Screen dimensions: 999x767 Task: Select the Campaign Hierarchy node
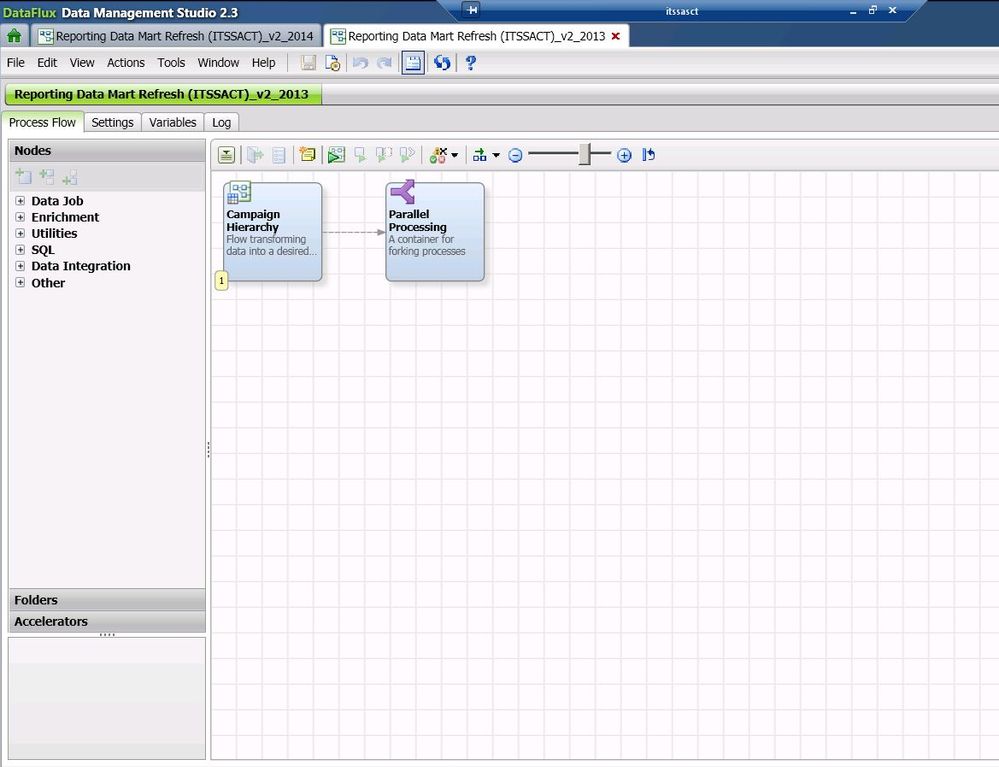(x=273, y=231)
